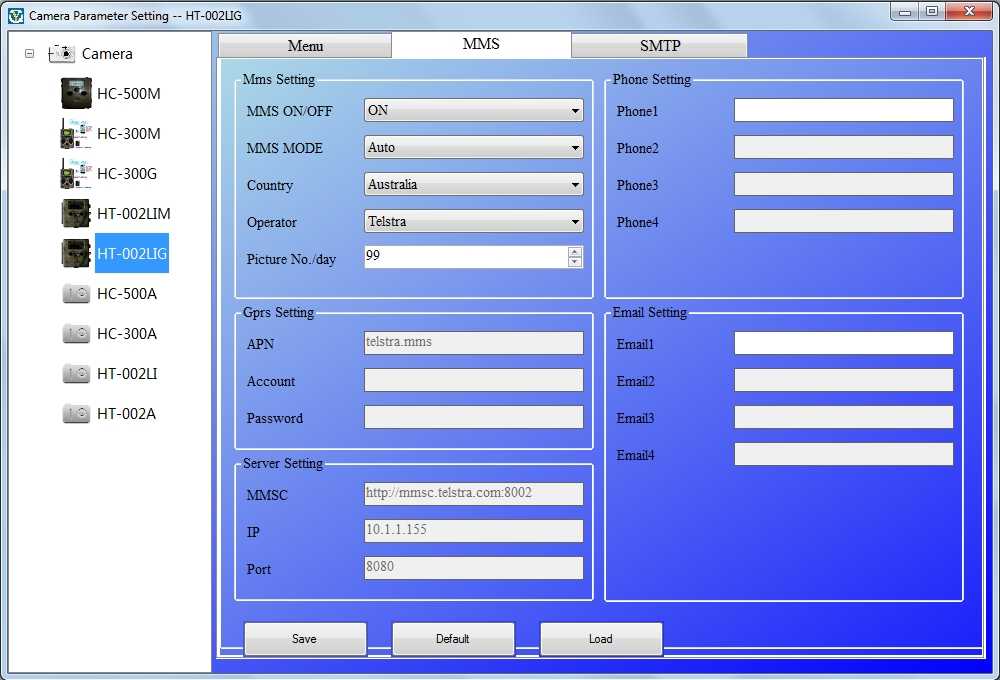The image size is (1000, 680).
Task: Increase Picture No./day with up arrow
Action: [x=575, y=252]
